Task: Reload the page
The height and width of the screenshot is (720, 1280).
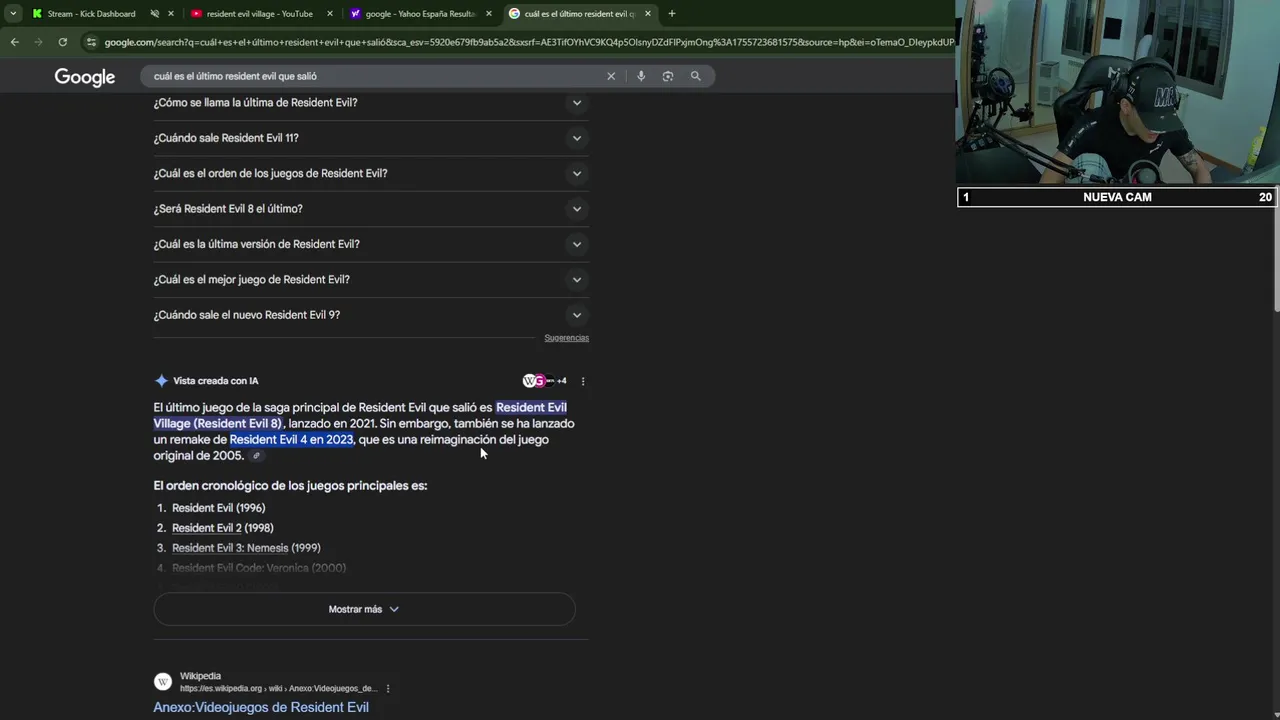Action: pyautogui.click(x=62, y=42)
